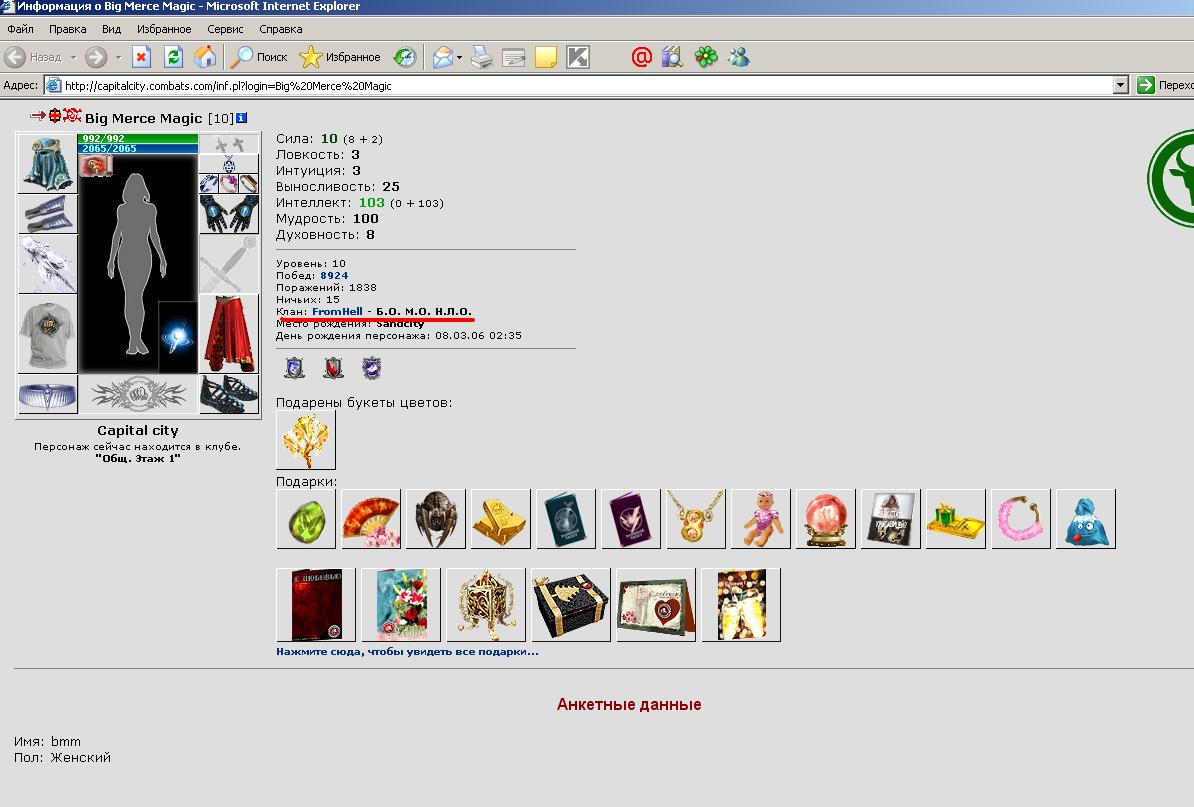Click the belt equipment slot icon
Screen dimensions: 1194x807
click(47, 394)
